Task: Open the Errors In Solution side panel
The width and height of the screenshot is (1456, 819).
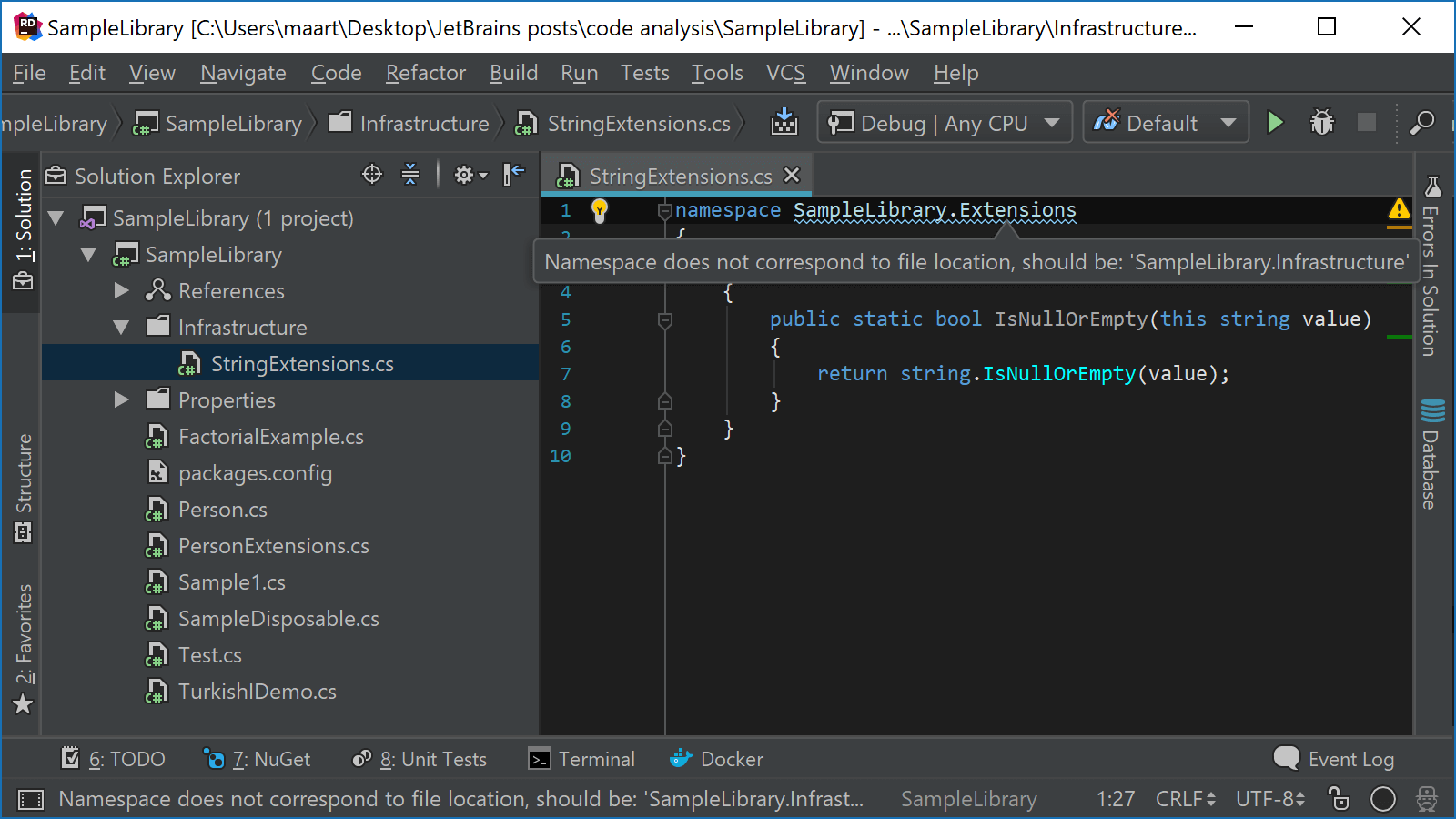Action: click(1431, 266)
